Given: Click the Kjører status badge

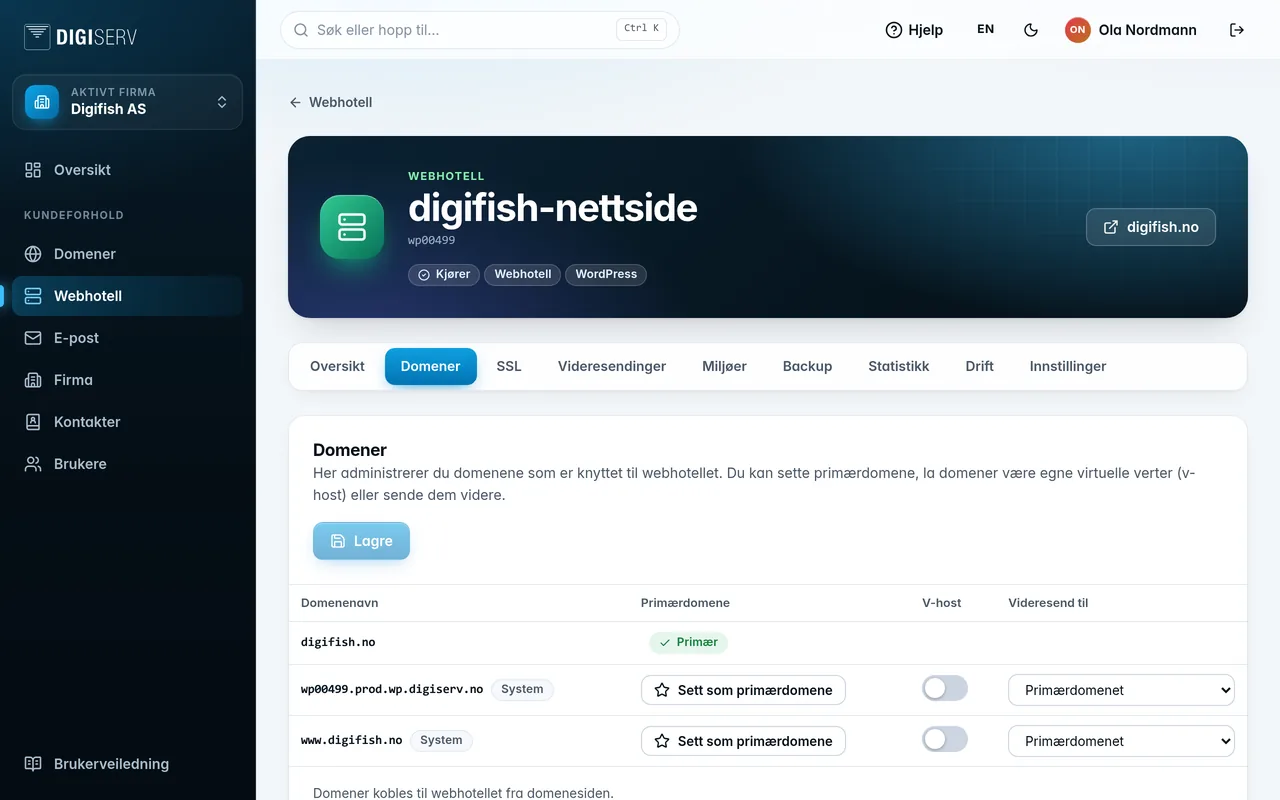Looking at the screenshot, I should click(x=444, y=274).
